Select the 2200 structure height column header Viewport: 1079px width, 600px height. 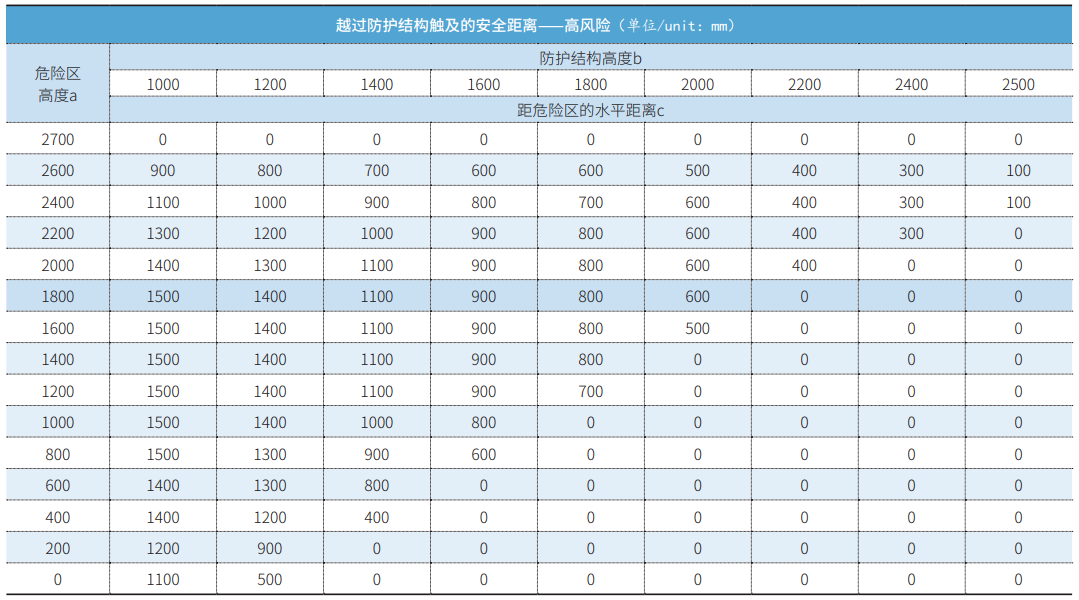pos(804,85)
